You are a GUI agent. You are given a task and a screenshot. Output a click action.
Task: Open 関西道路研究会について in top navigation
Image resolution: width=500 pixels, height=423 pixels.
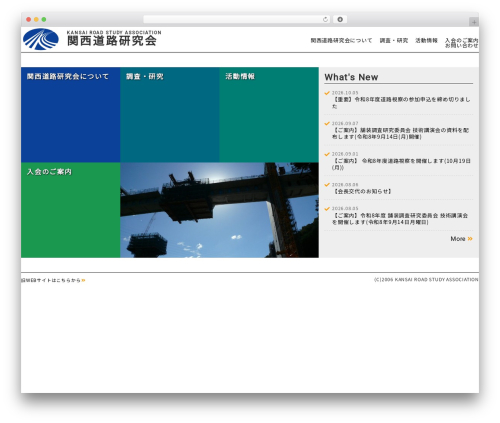(341, 40)
